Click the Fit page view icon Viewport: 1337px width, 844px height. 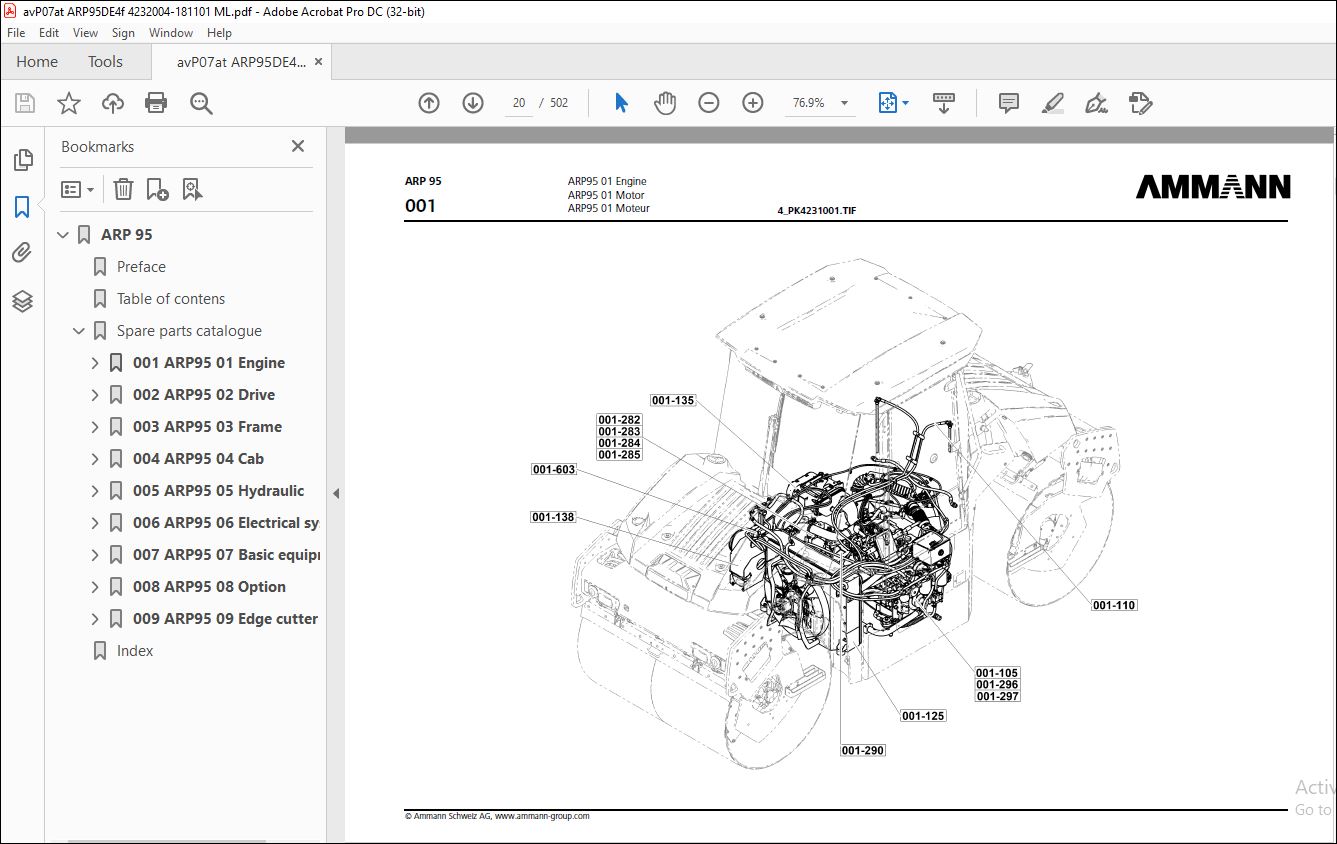887,103
